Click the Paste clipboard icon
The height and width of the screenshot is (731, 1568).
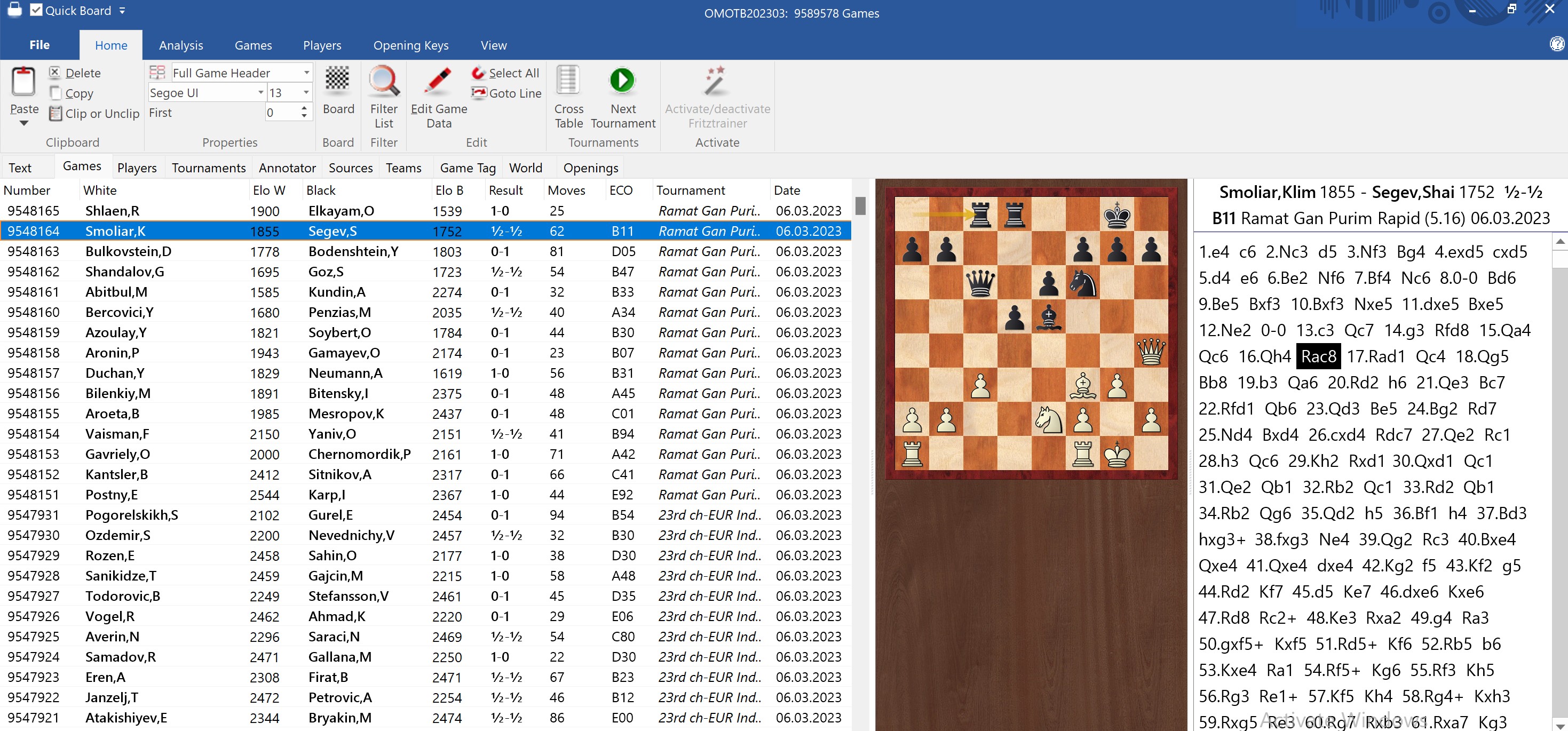pyautogui.click(x=23, y=82)
